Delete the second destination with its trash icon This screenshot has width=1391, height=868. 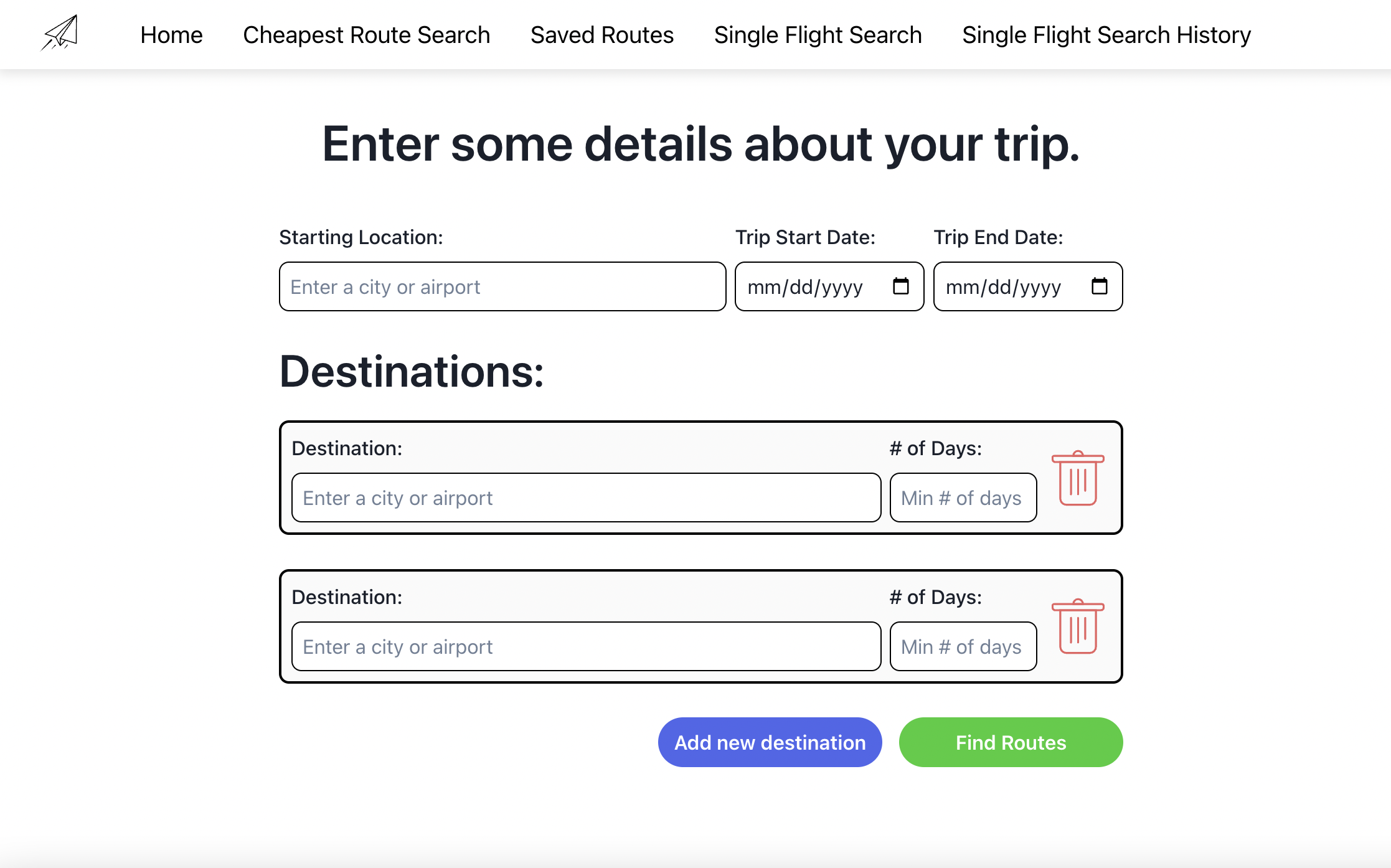coord(1078,626)
